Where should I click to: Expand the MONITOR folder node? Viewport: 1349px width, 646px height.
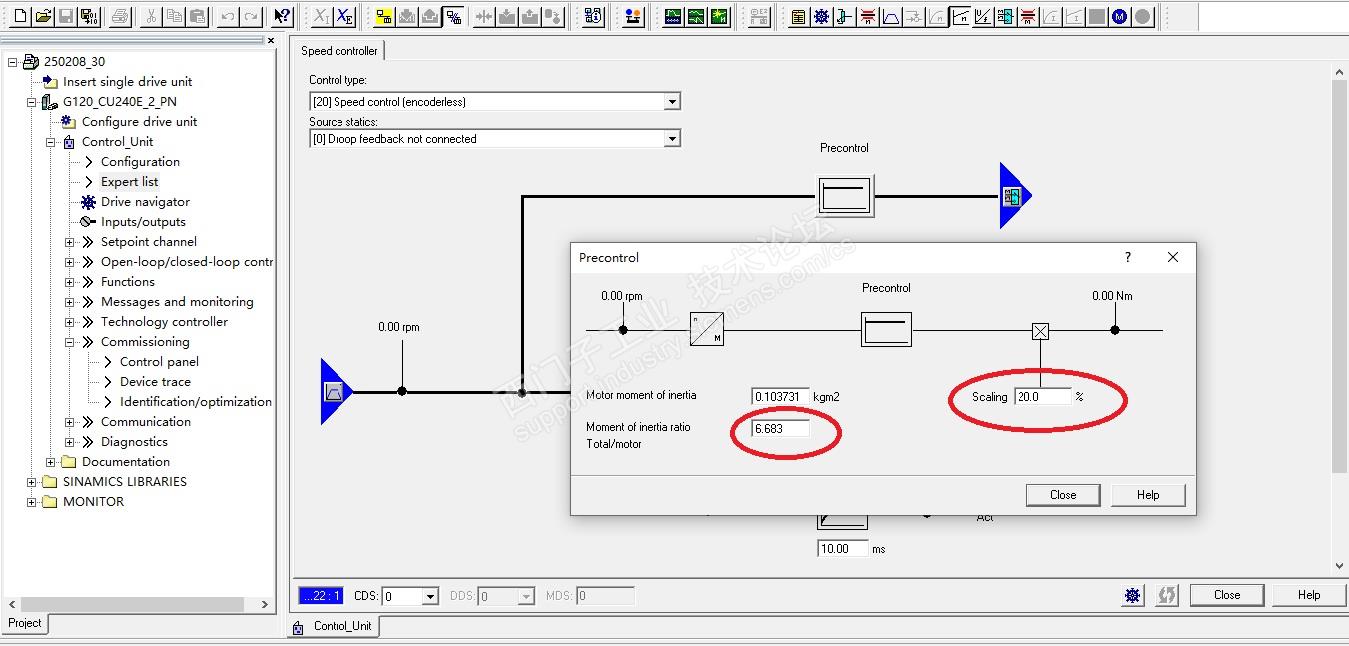click(x=32, y=502)
